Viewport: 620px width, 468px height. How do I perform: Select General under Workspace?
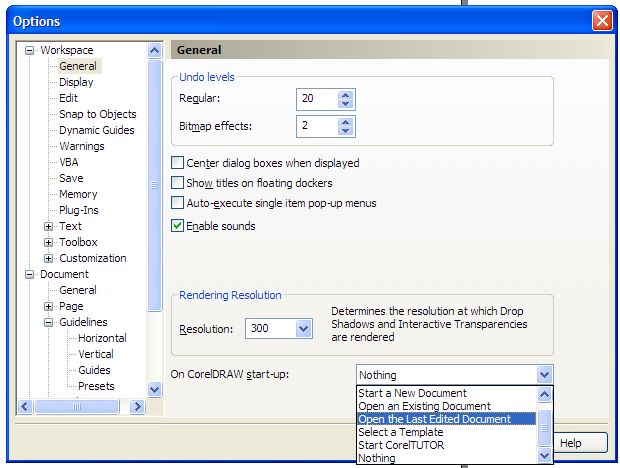tap(78, 66)
